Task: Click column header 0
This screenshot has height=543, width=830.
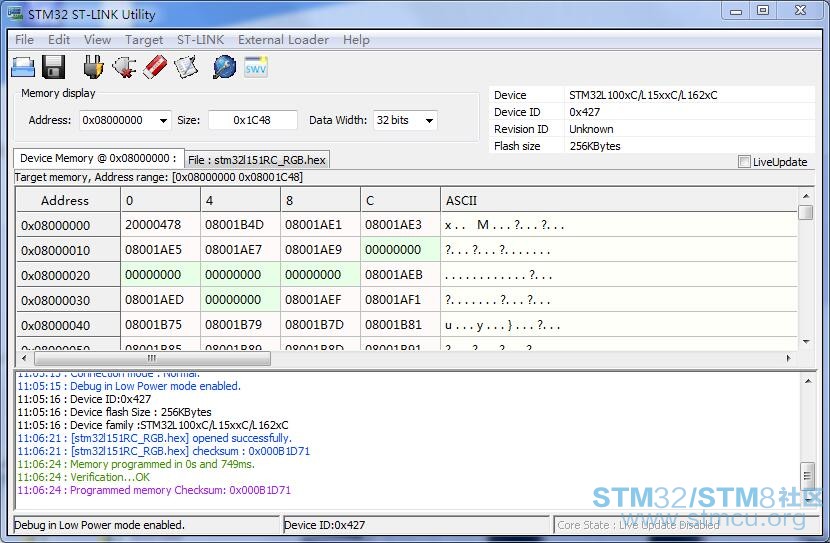Action: tap(160, 200)
